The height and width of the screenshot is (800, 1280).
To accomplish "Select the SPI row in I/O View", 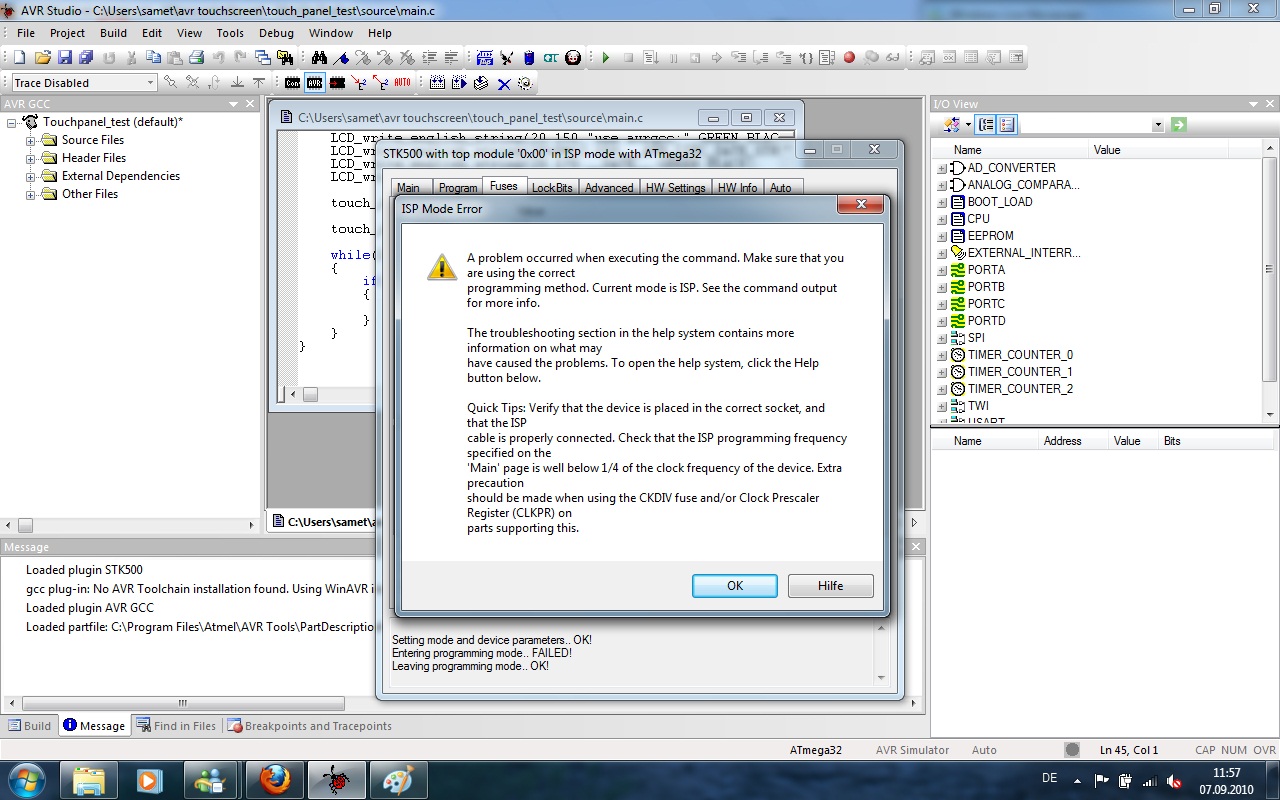I will [x=976, y=338].
